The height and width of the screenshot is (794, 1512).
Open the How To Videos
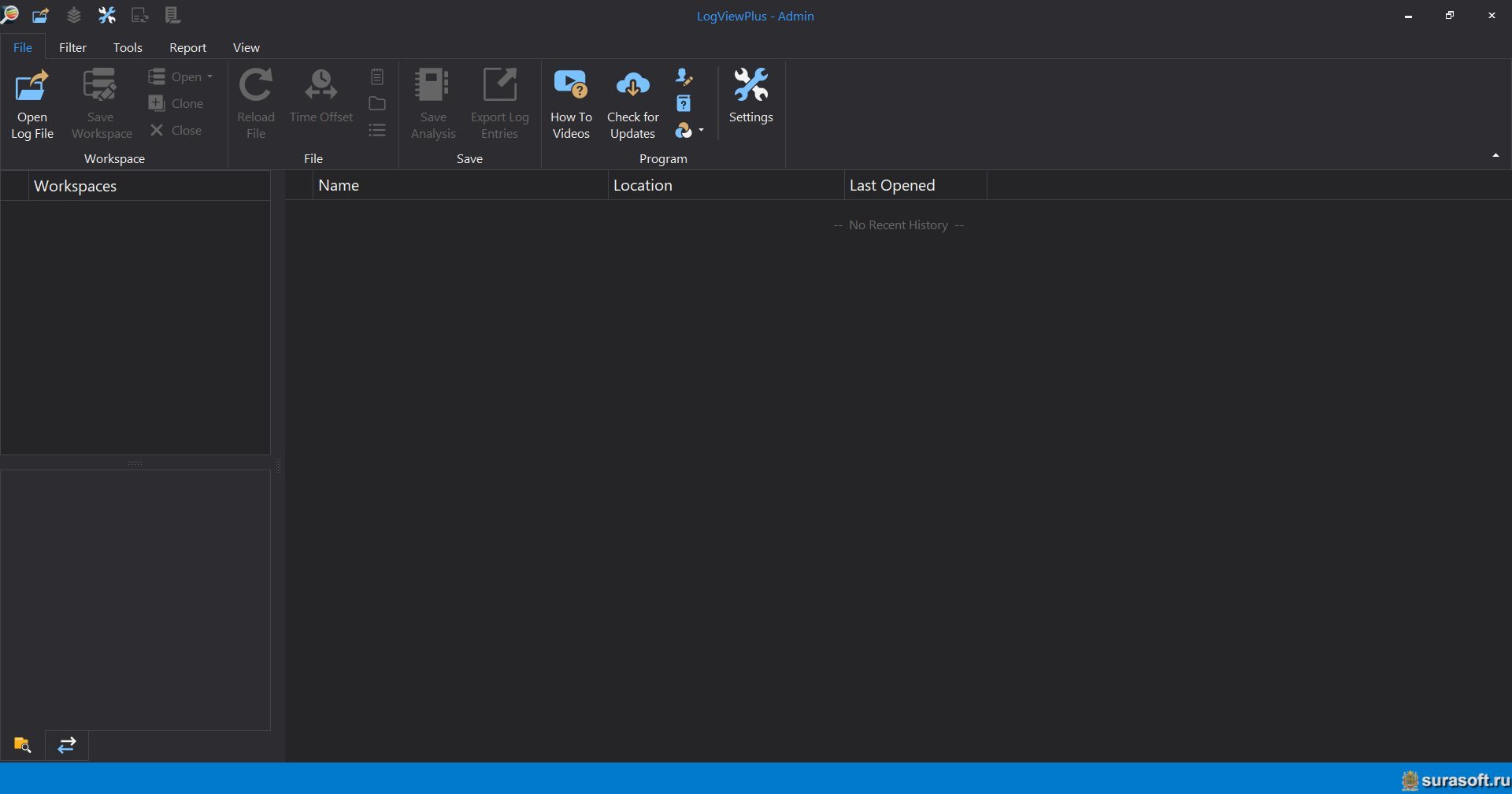click(x=571, y=104)
